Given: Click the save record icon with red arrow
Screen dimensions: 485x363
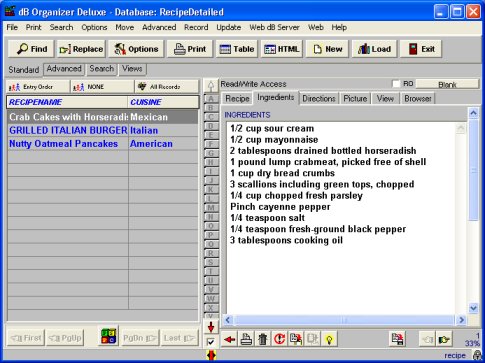Looking at the screenshot, I should [x=397, y=339].
